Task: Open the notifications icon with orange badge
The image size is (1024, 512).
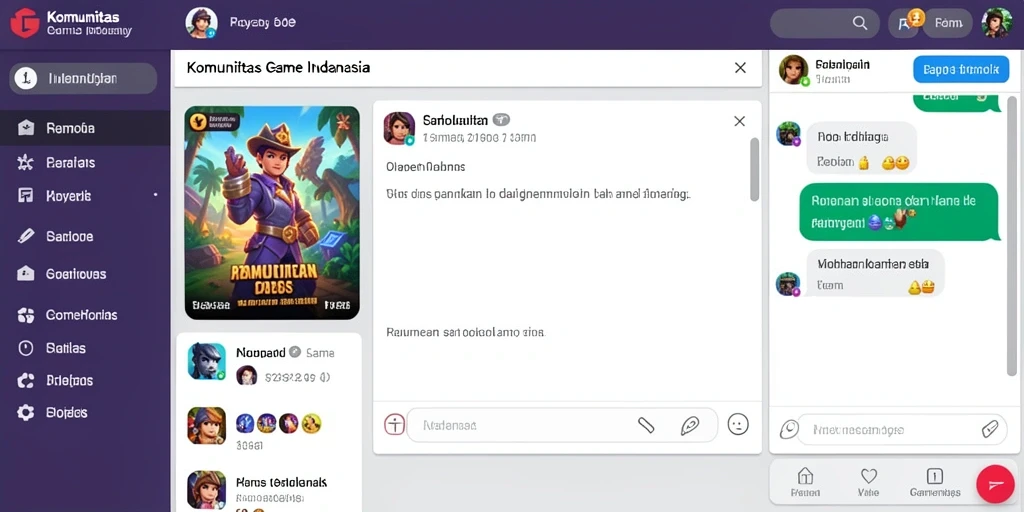Action: [x=904, y=23]
